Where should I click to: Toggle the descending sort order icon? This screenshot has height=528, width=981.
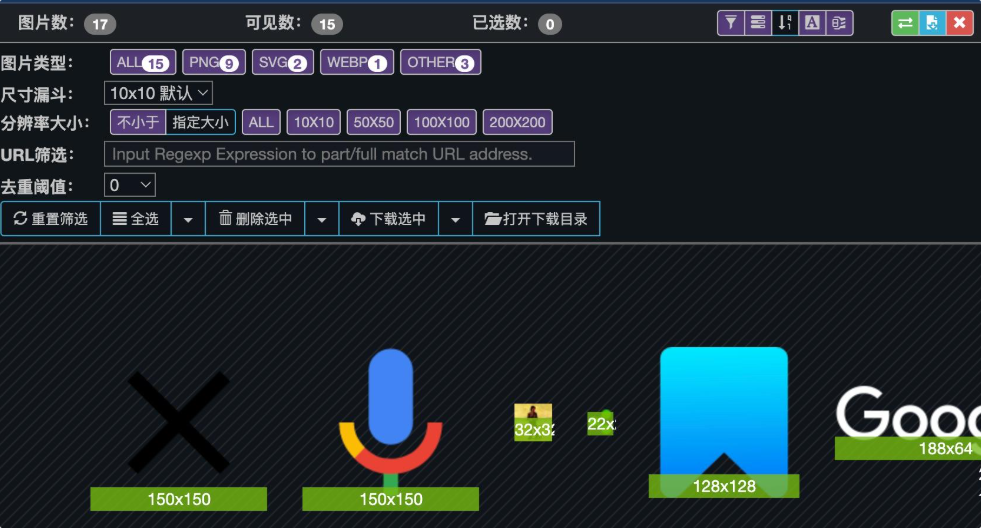pos(785,23)
